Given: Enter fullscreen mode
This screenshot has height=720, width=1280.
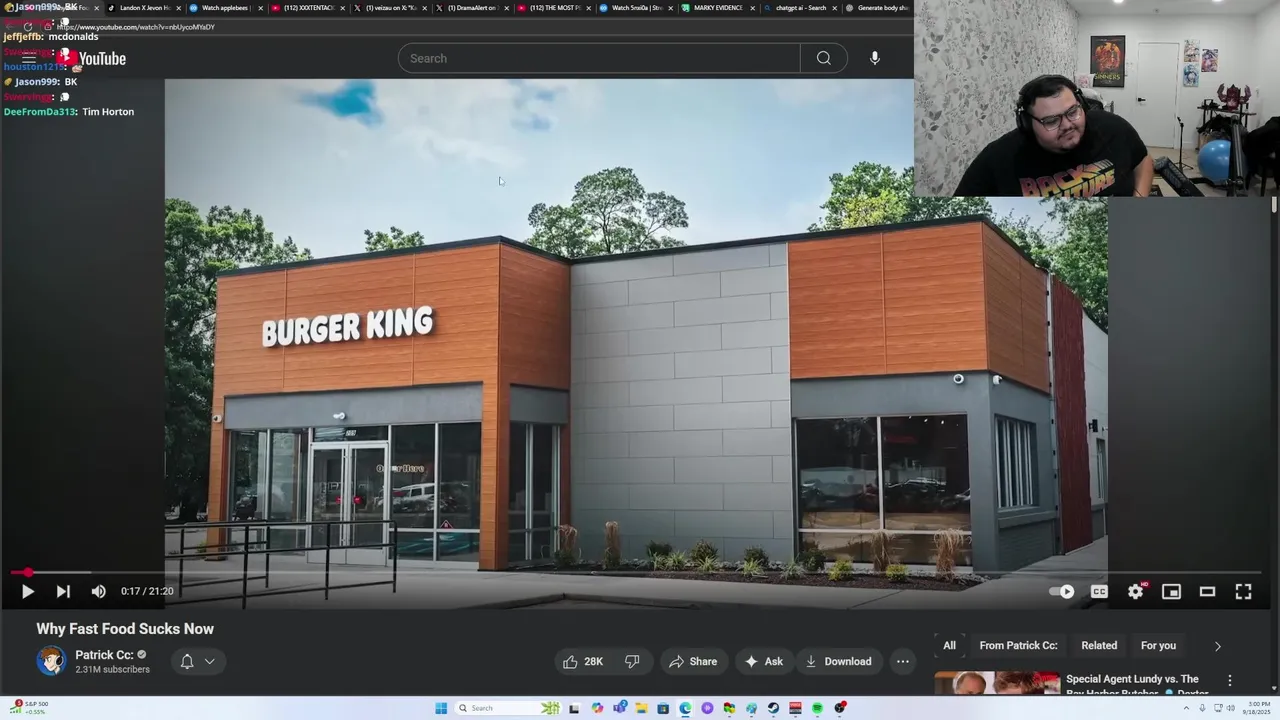Looking at the screenshot, I should click(1243, 591).
